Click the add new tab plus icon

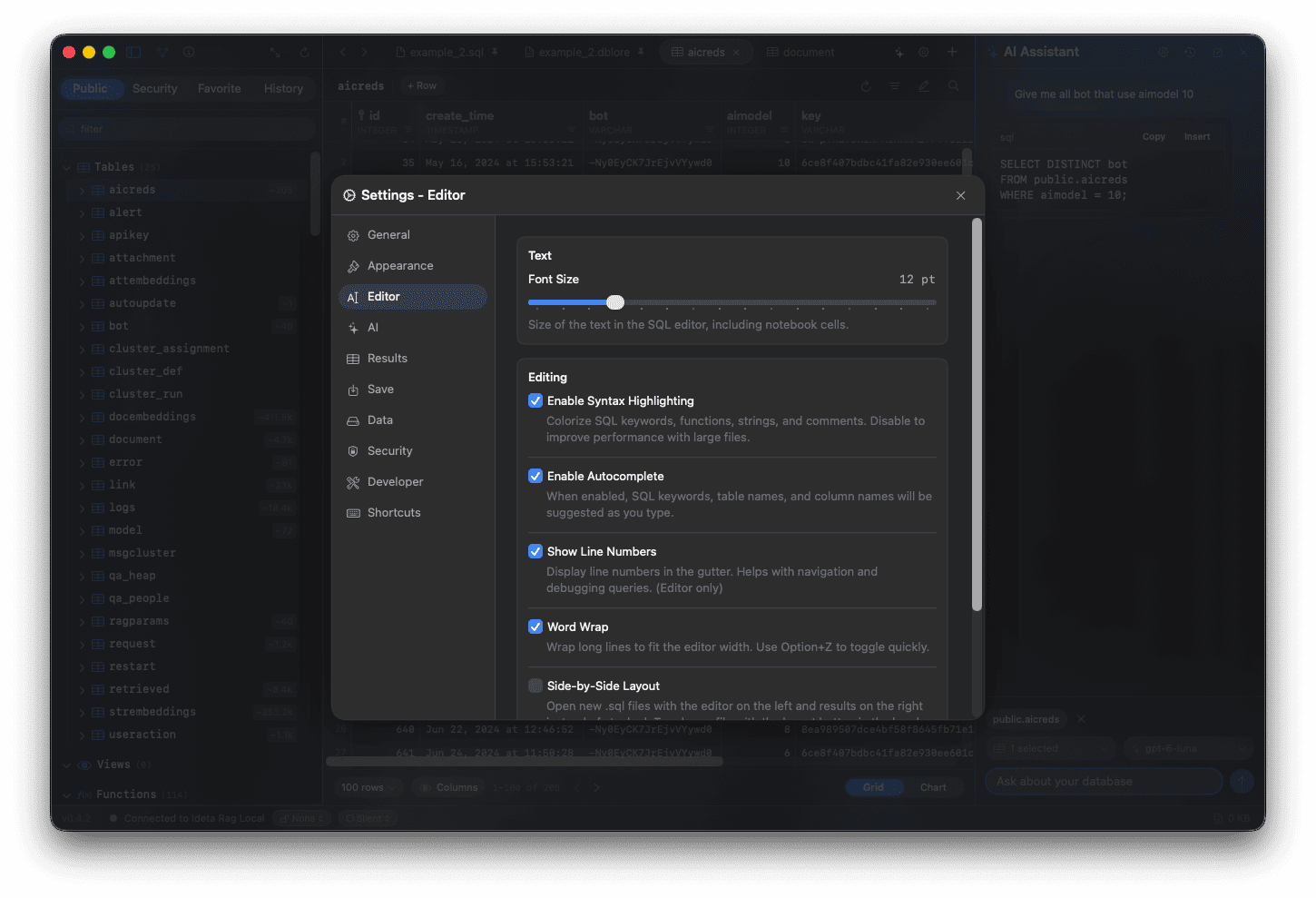tap(952, 53)
